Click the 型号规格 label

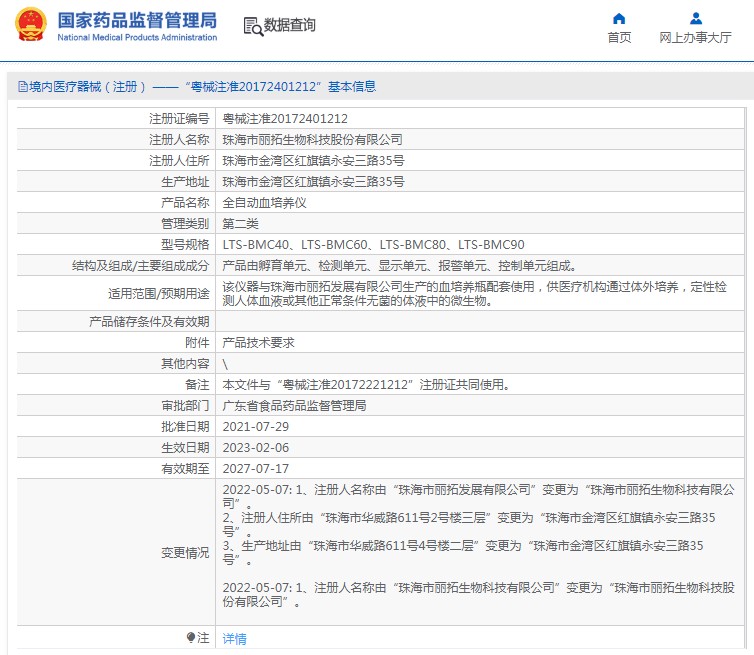(x=185, y=245)
